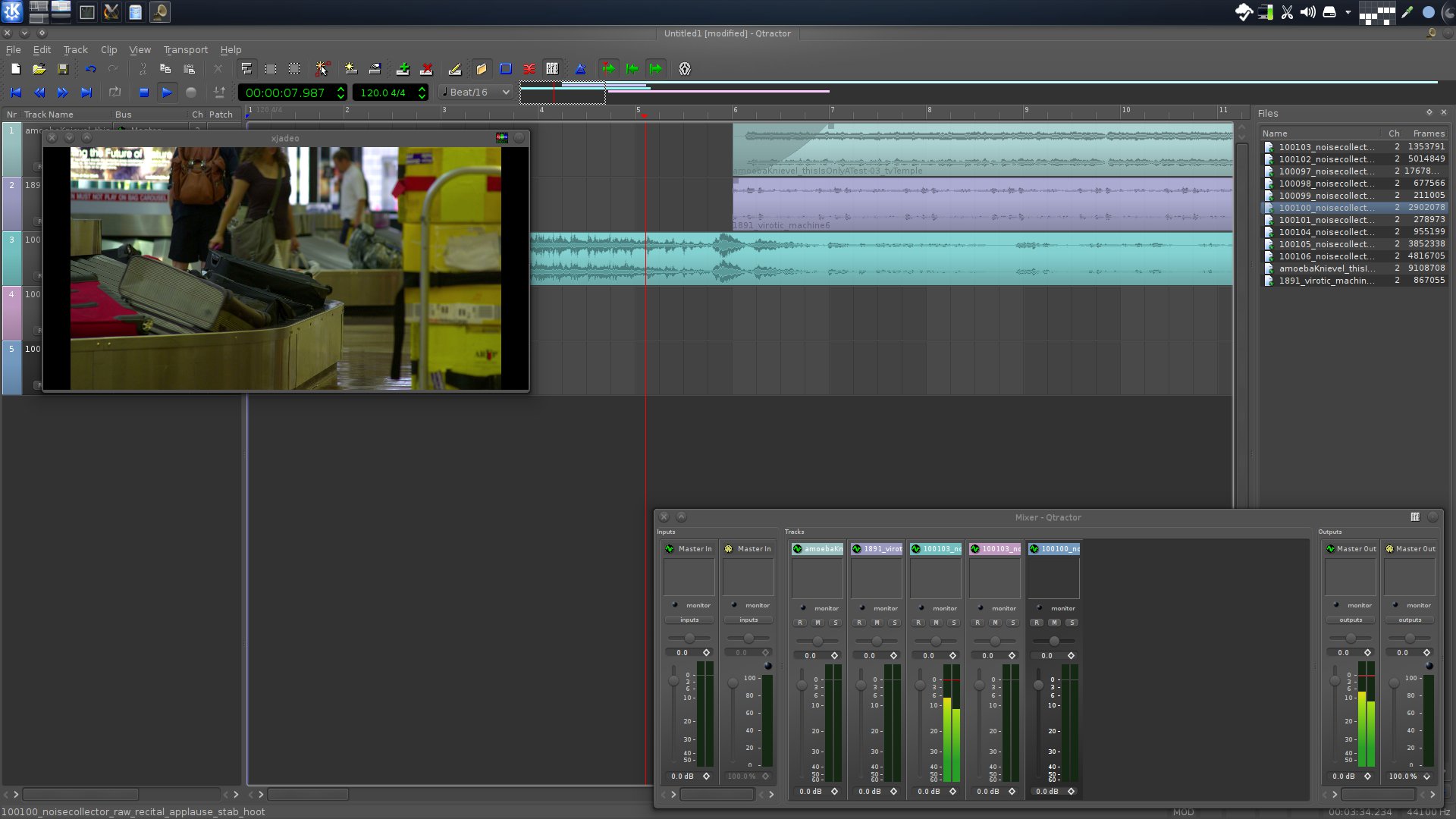
Task: Open the Clip menu
Action: [x=108, y=50]
